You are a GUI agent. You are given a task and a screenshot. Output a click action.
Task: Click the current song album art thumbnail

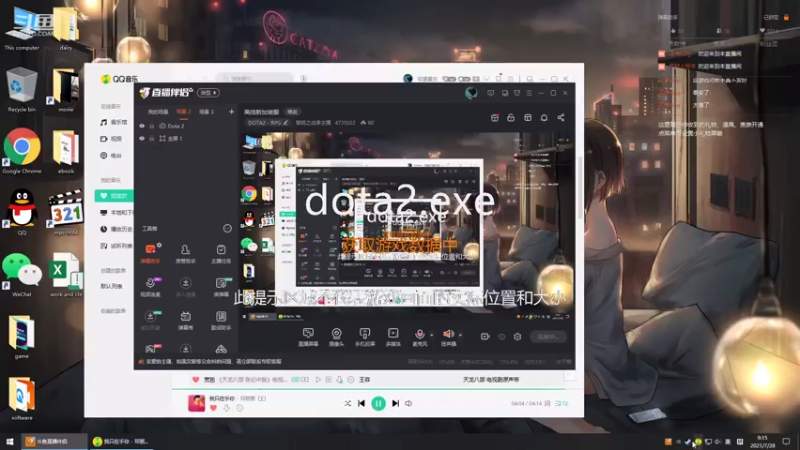pyautogui.click(x=196, y=403)
